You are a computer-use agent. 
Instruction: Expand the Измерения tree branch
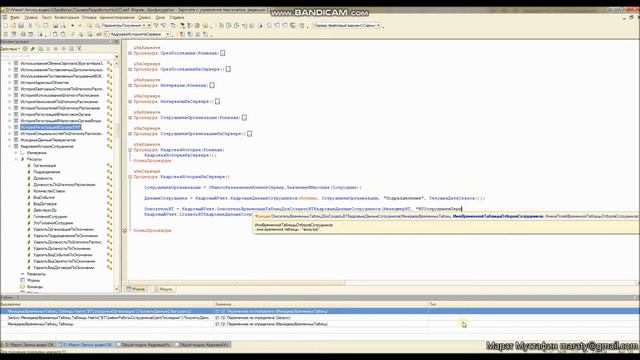(16, 153)
